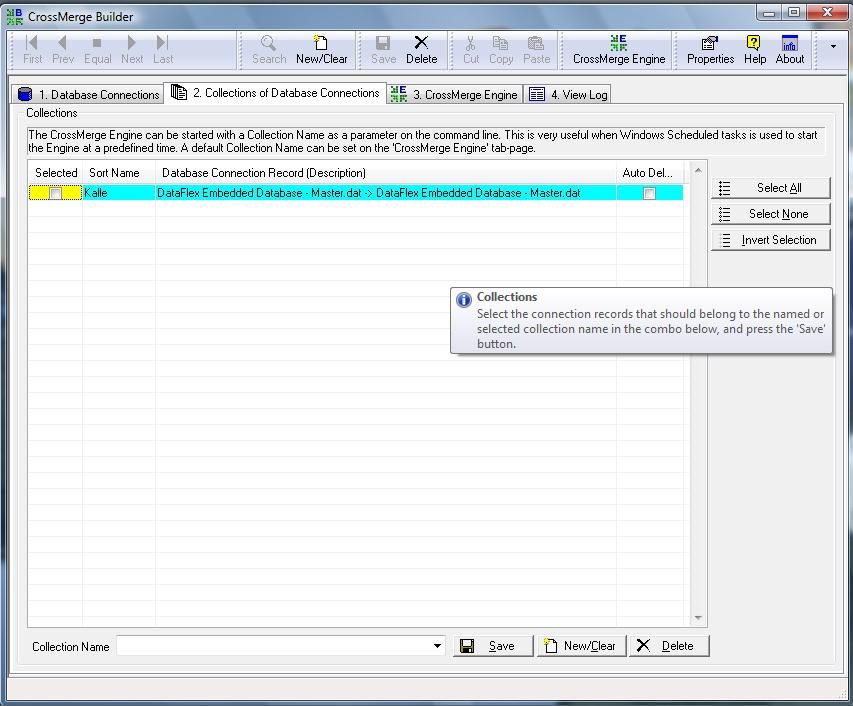Open Help from the toolbar

pos(755,49)
